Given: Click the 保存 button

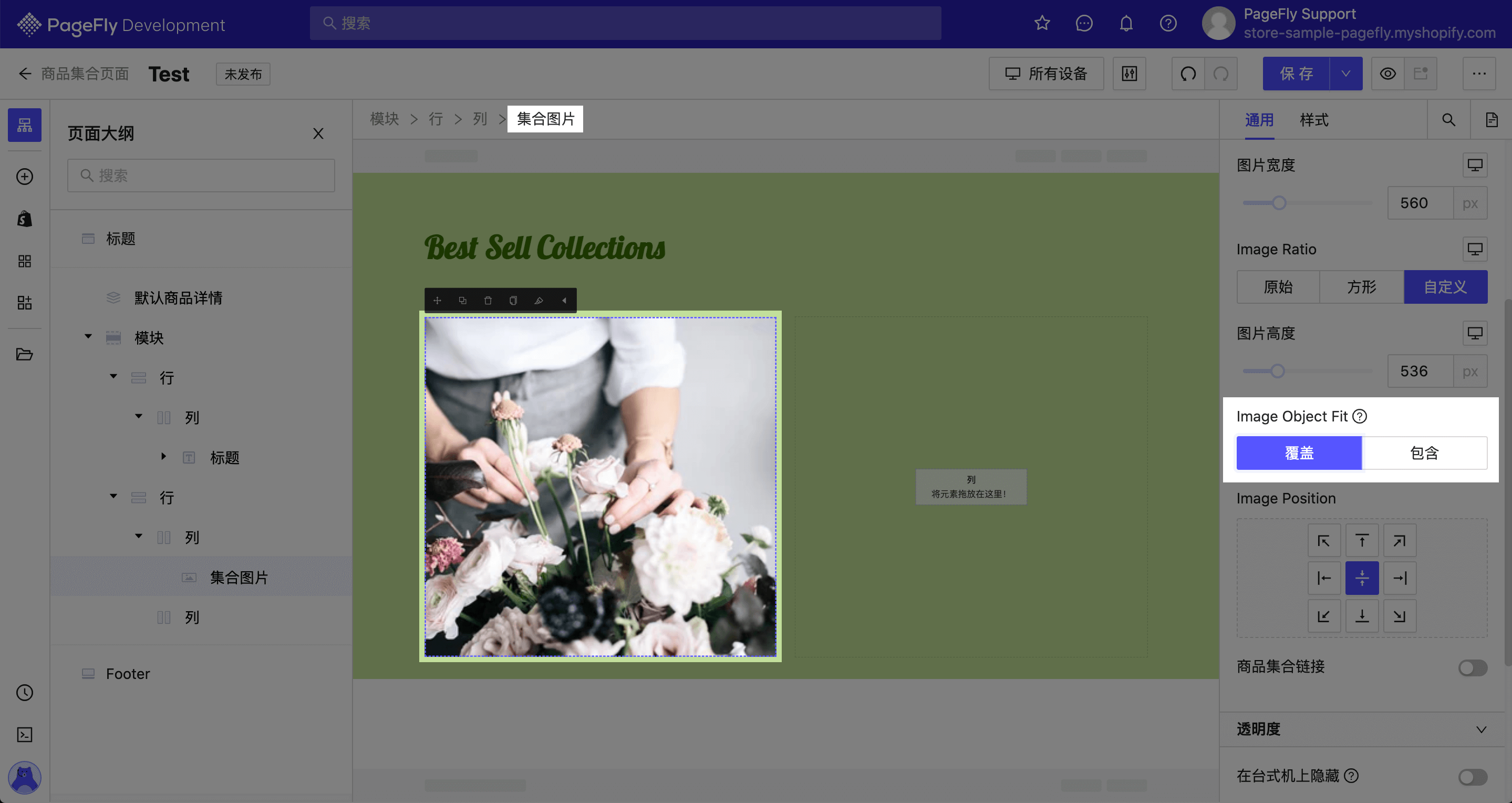Looking at the screenshot, I should pyautogui.click(x=1297, y=74).
